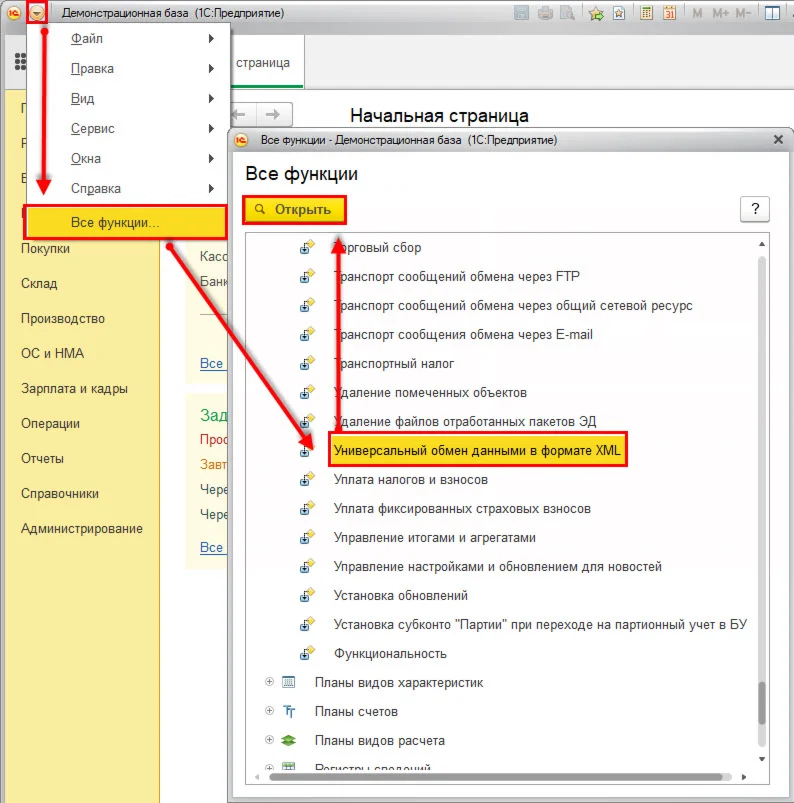The height and width of the screenshot is (803, 794).
Task: Open the Вид menu item
Action: pos(127,98)
